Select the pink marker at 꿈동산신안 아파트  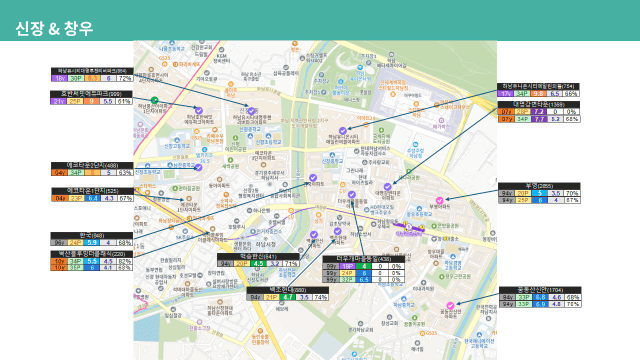450,305
